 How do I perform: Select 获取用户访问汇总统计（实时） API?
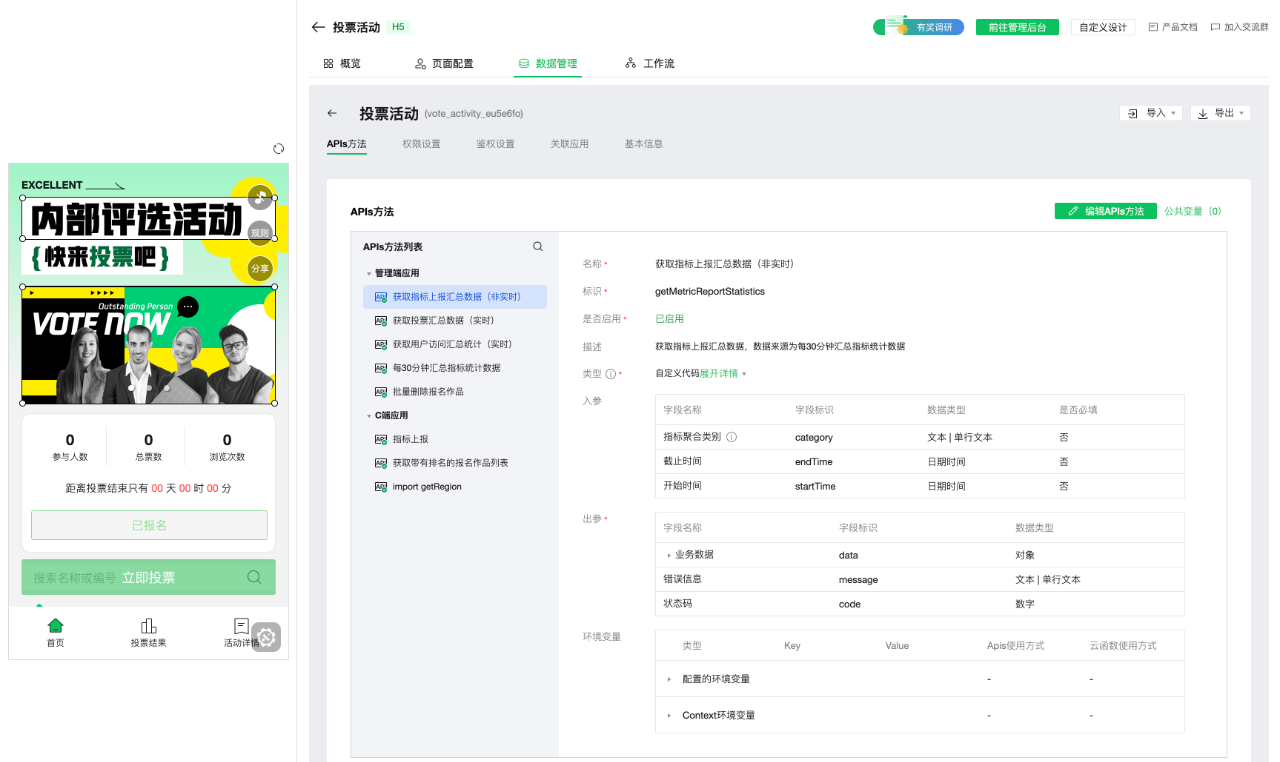click(455, 344)
